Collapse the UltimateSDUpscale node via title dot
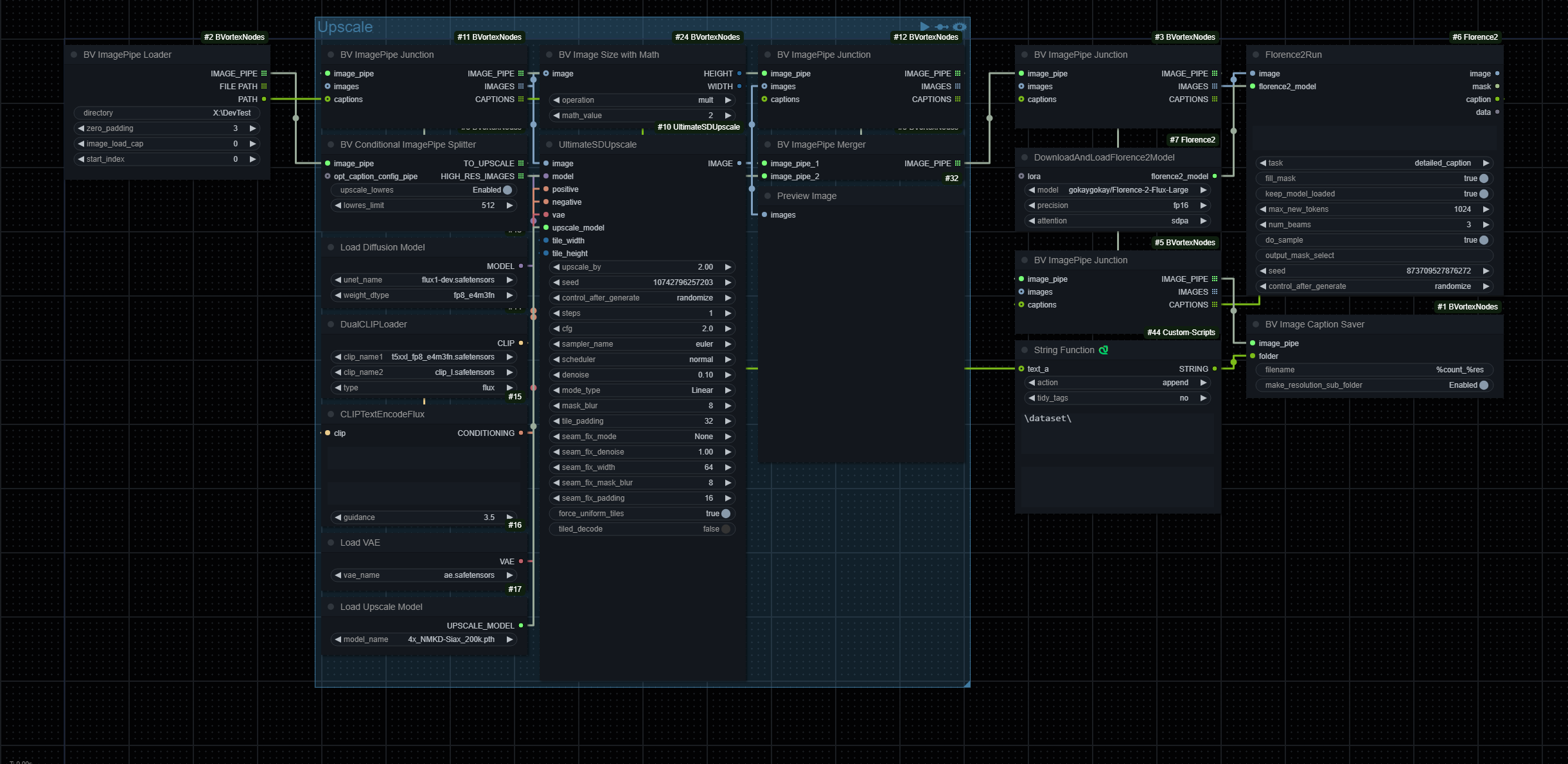Screen dimensions: 1568x764 point(549,144)
